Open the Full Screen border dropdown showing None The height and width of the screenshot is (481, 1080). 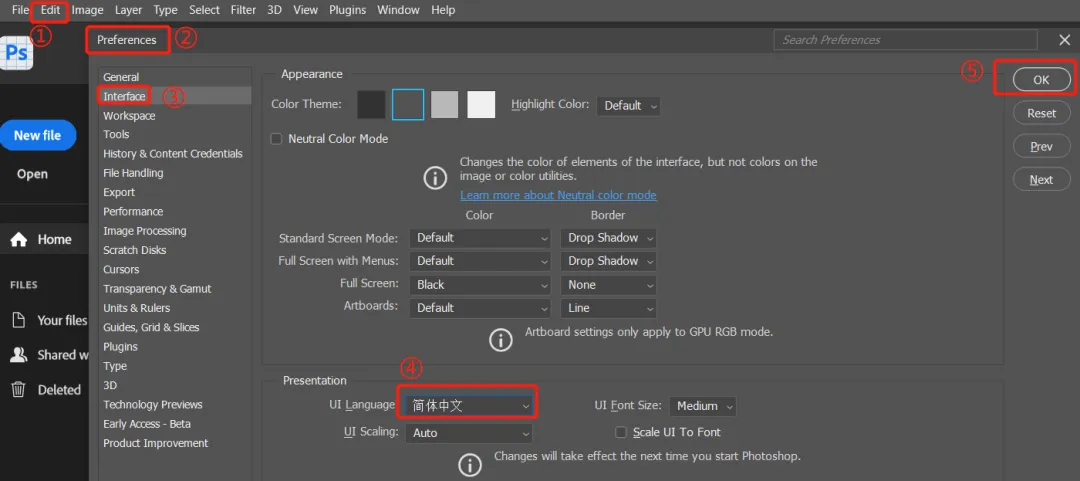click(608, 285)
